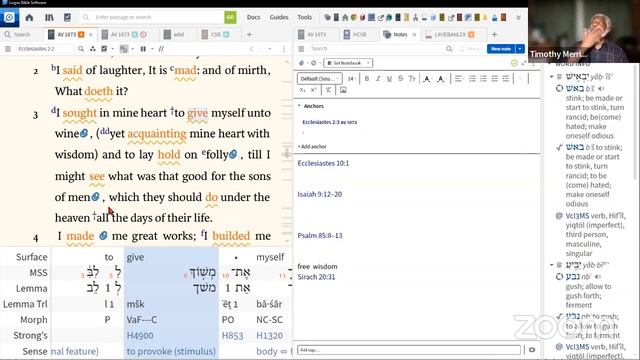Toggle the interlinear pane icon
640x360 pixels.
pyautogui.click(x=124, y=49)
